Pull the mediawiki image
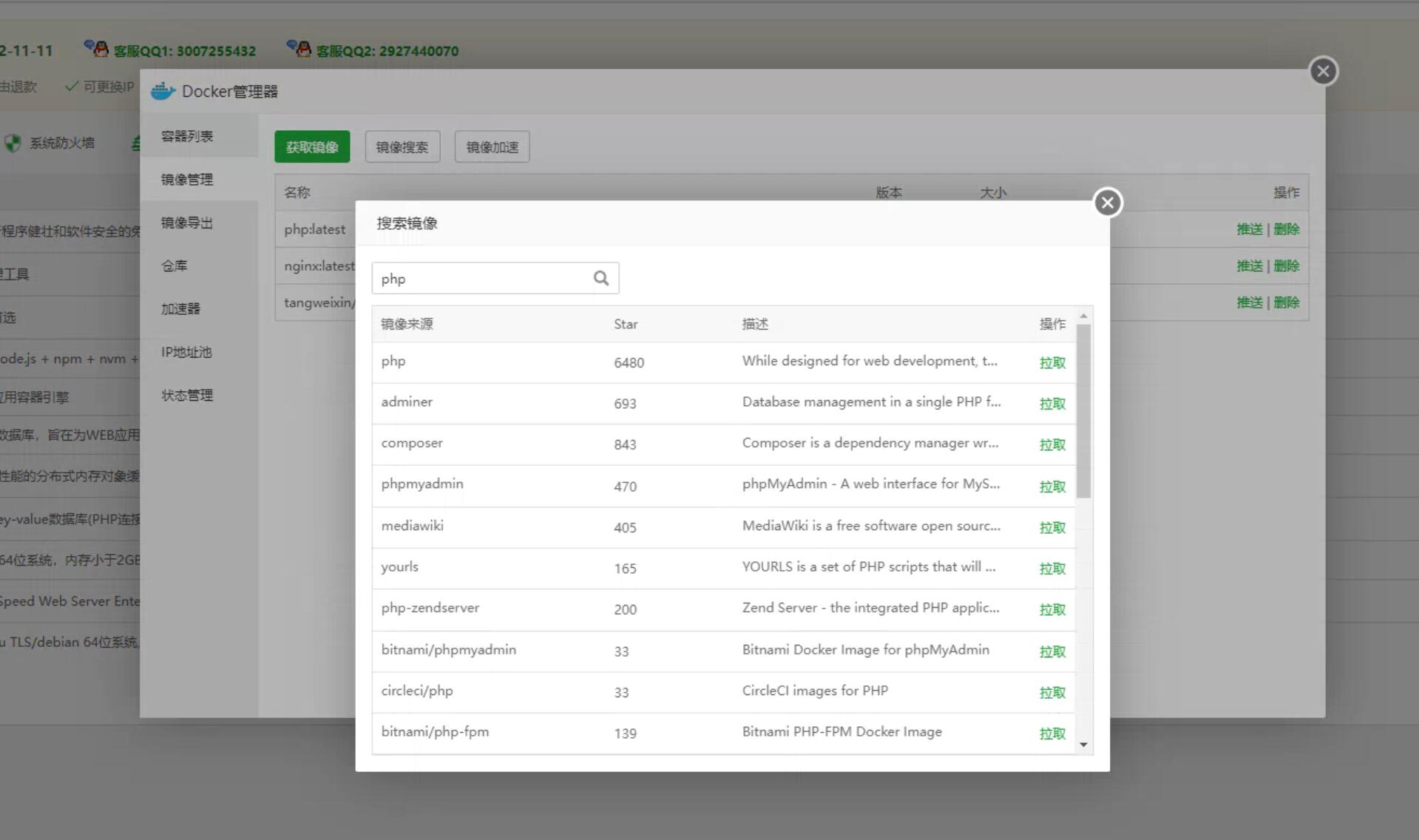This screenshot has width=1419, height=840. (1052, 527)
